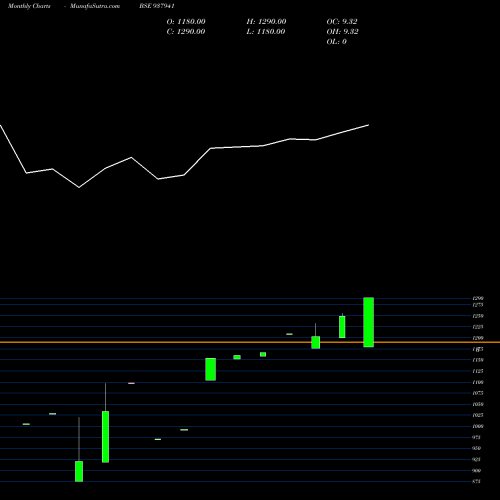Viewport: 500px width, 500px height.
Task: Click the tall green candle spanning 1180 to 1290
Action: tap(368, 322)
